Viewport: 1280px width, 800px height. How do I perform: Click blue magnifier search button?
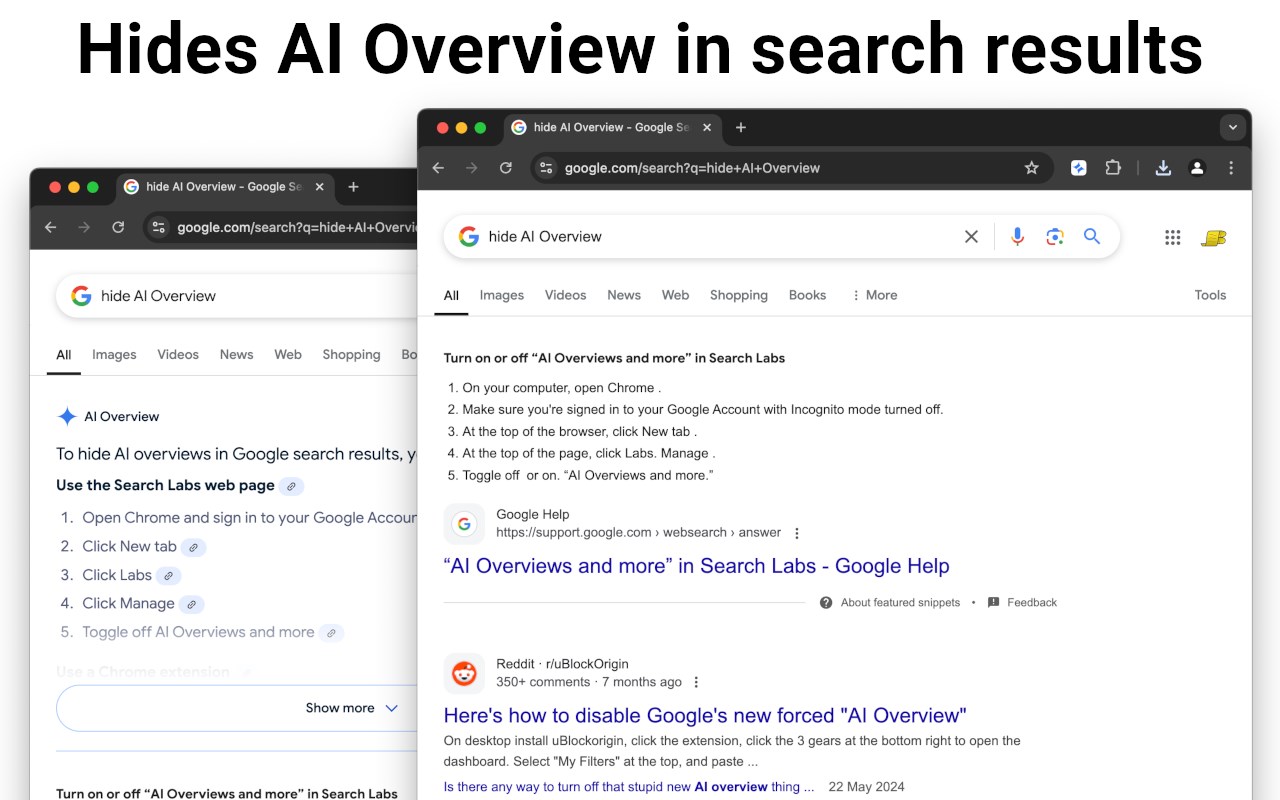[x=1092, y=237]
